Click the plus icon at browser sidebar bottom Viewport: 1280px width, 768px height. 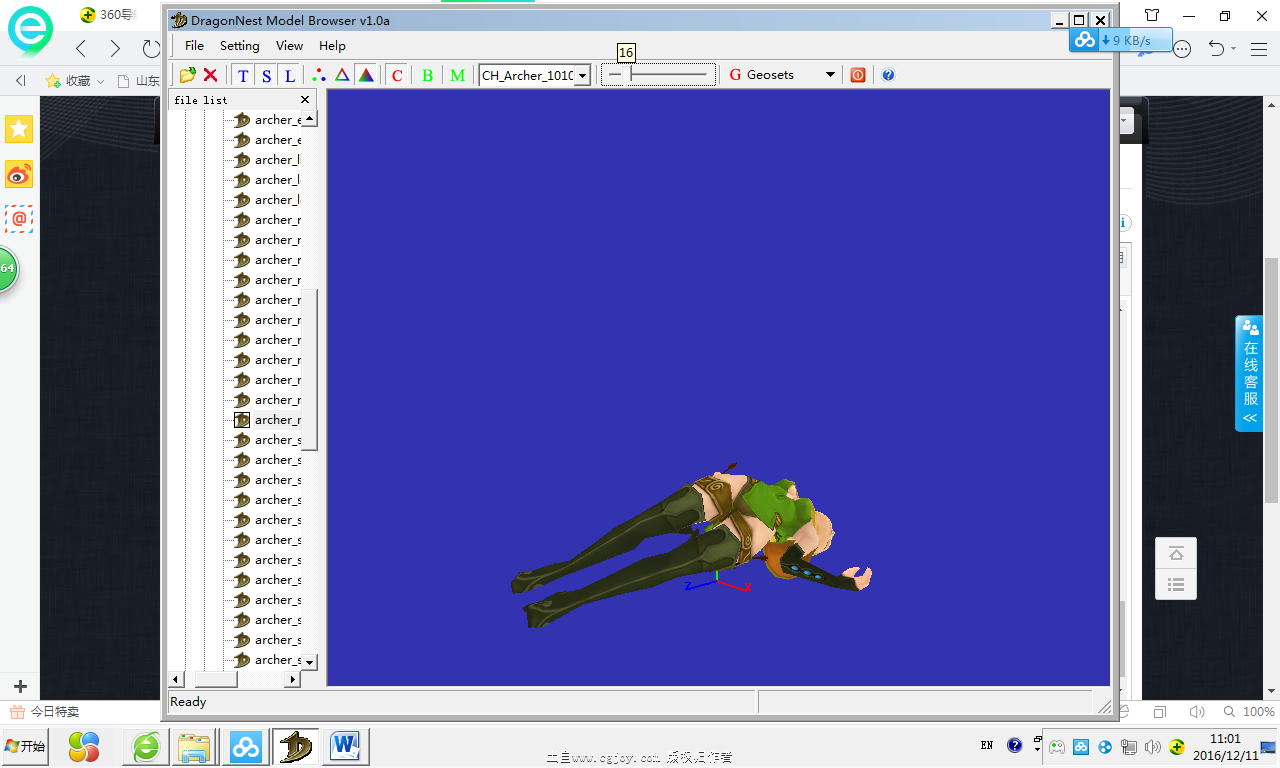pos(20,687)
